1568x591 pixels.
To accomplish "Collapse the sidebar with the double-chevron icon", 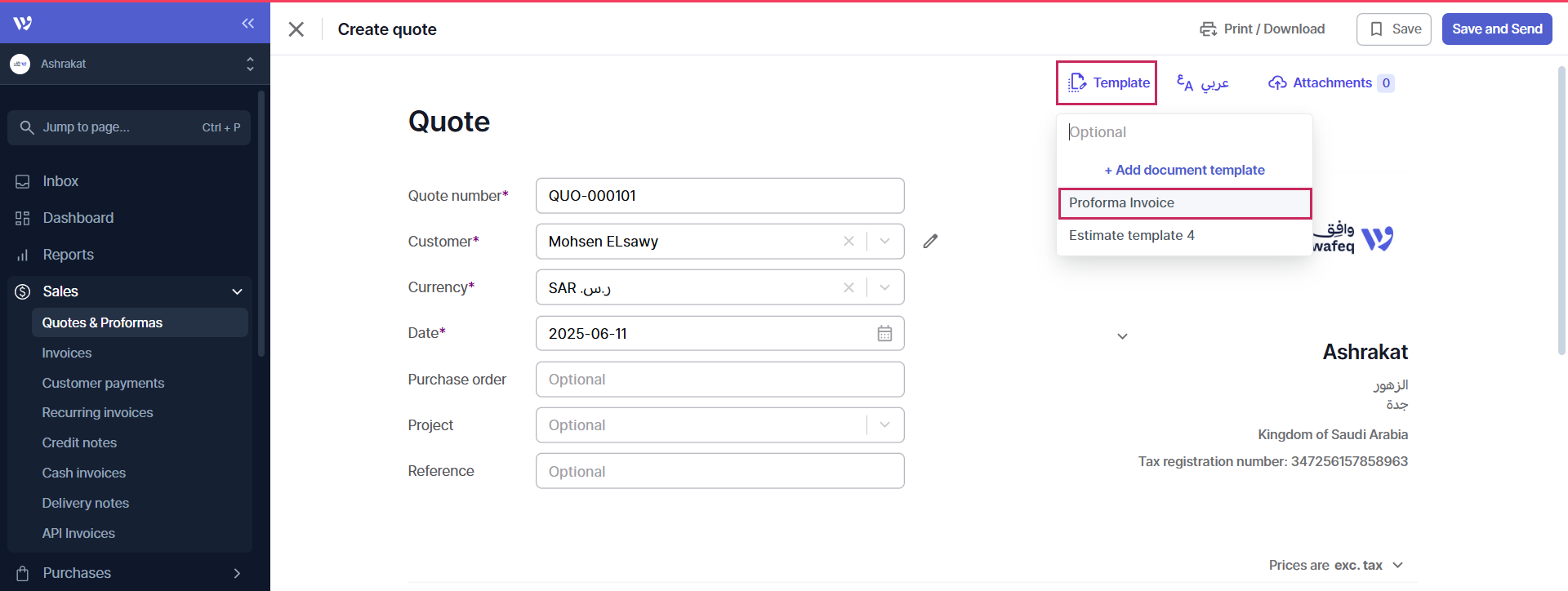I will coord(247,24).
